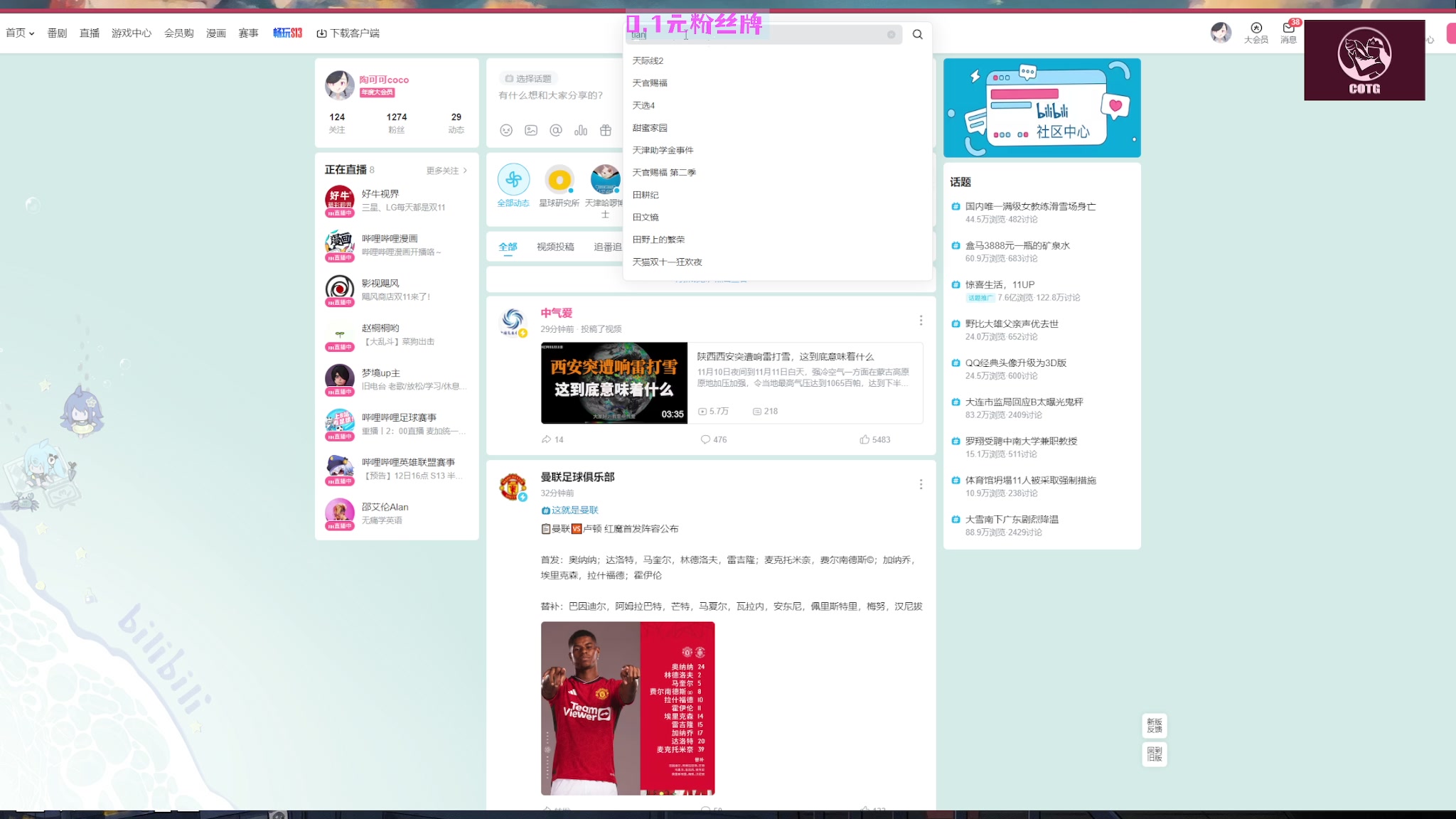Click the search magnifier icon
The width and height of the screenshot is (1456, 819).
918,34
